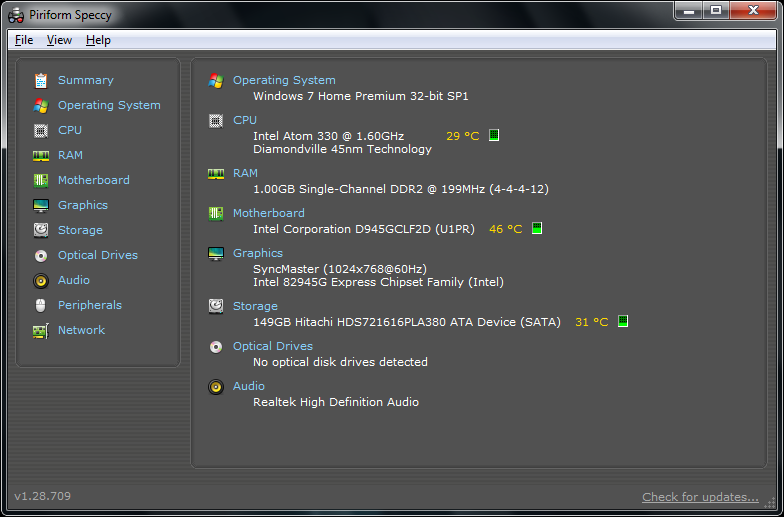The width and height of the screenshot is (784, 517).
Task: Open the Audio section from sidebar
Action: [x=74, y=280]
